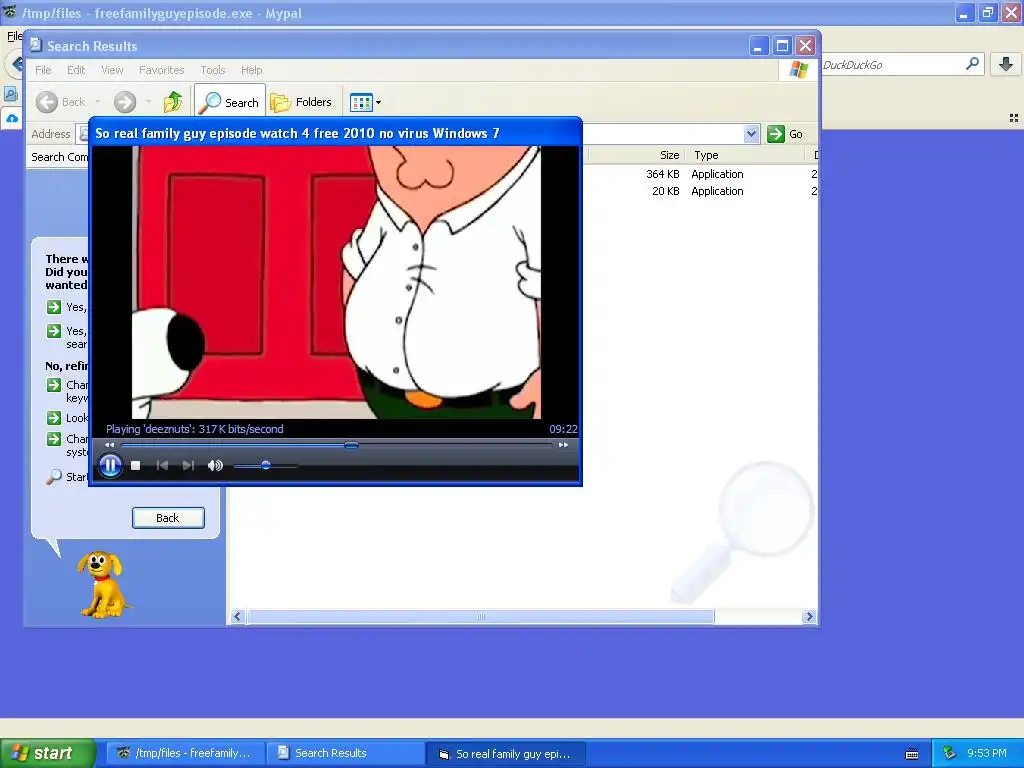Image resolution: width=1024 pixels, height=768 pixels.
Task: Open the File menu in Search Results
Action: [43, 70]
